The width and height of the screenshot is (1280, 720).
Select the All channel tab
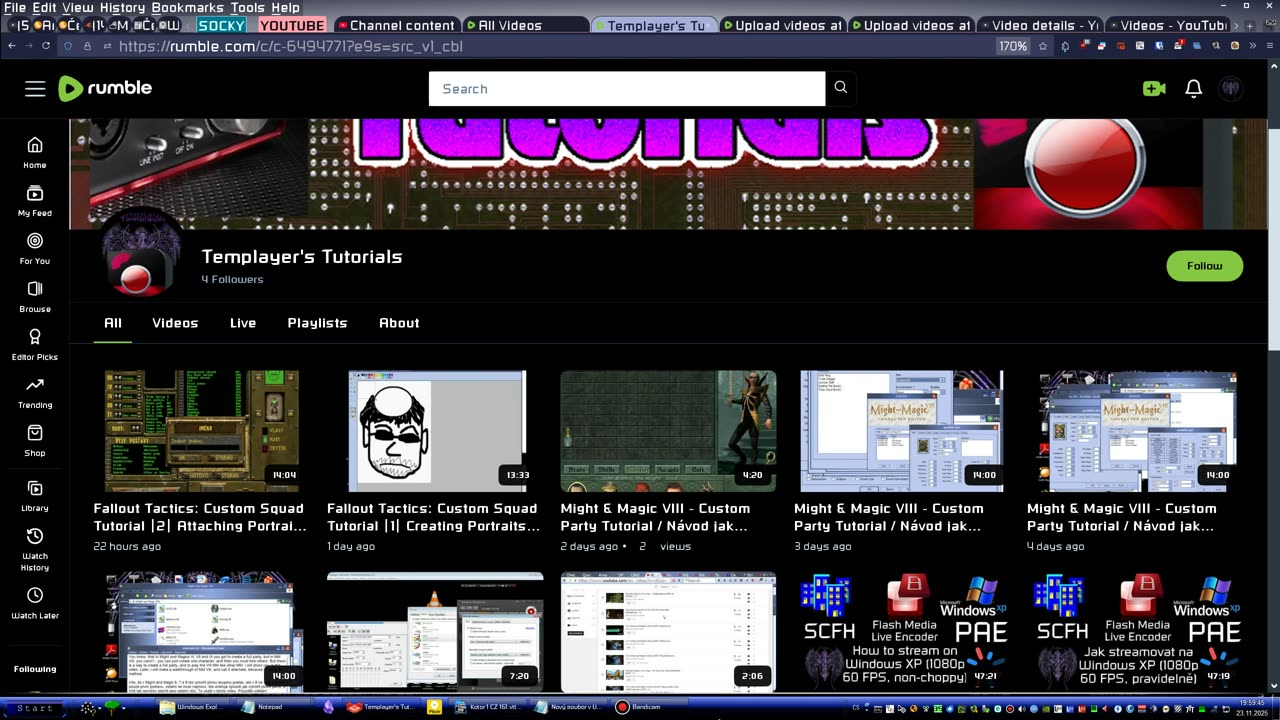pyautogui.click(x=113, y=323)
